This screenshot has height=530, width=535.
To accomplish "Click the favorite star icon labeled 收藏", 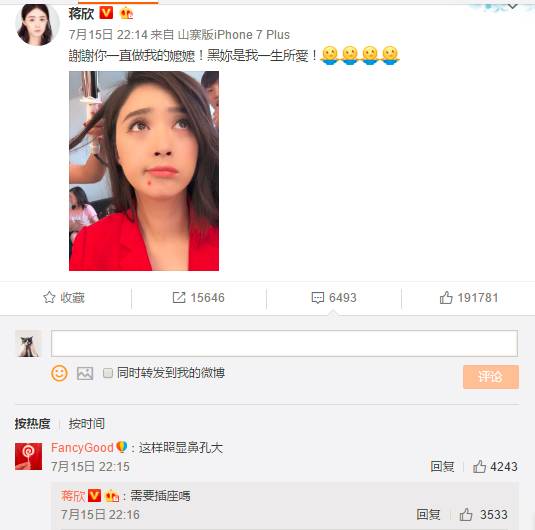I will point(49,298).
